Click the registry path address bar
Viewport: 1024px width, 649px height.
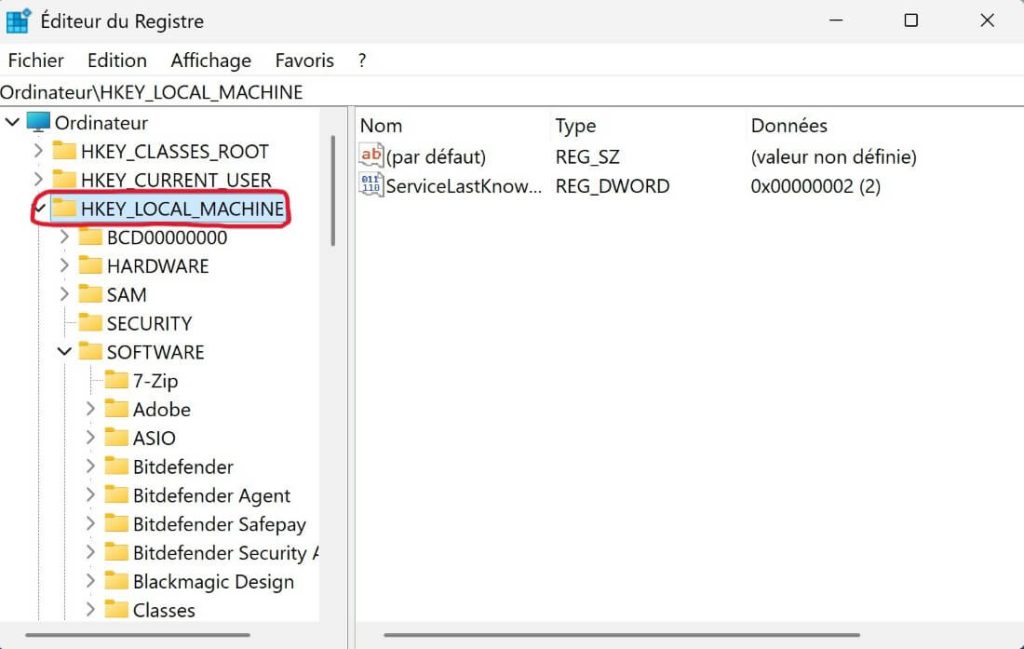coord(500,92)
